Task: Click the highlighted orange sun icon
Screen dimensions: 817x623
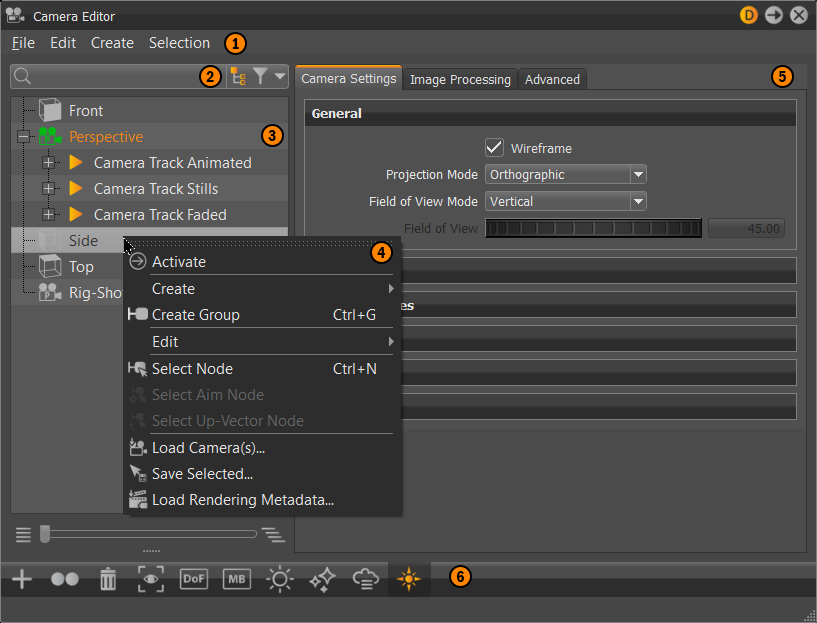Action: pyautogui.click(x=408, y=579)
